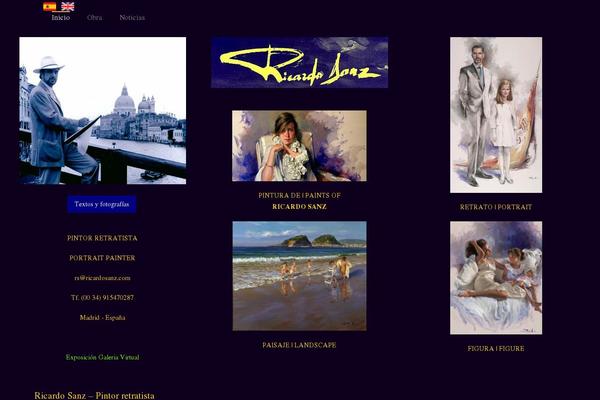Image resolution: width=600 pixels, height=400 pixels.
Task: Open the seated woman portrait painting thumbnail
Action: click(299, 146)
